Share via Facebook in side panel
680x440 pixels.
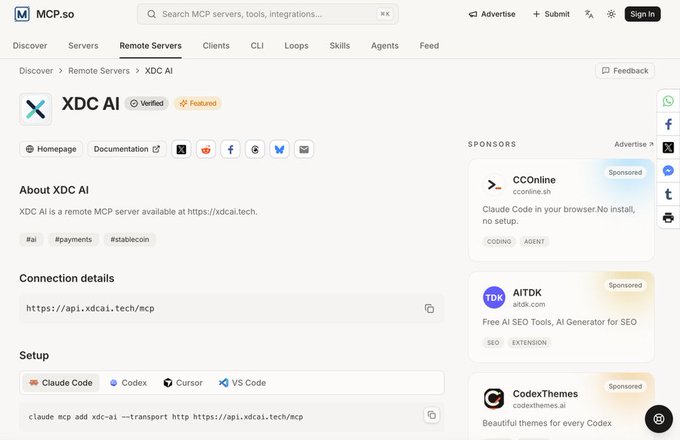668,124
